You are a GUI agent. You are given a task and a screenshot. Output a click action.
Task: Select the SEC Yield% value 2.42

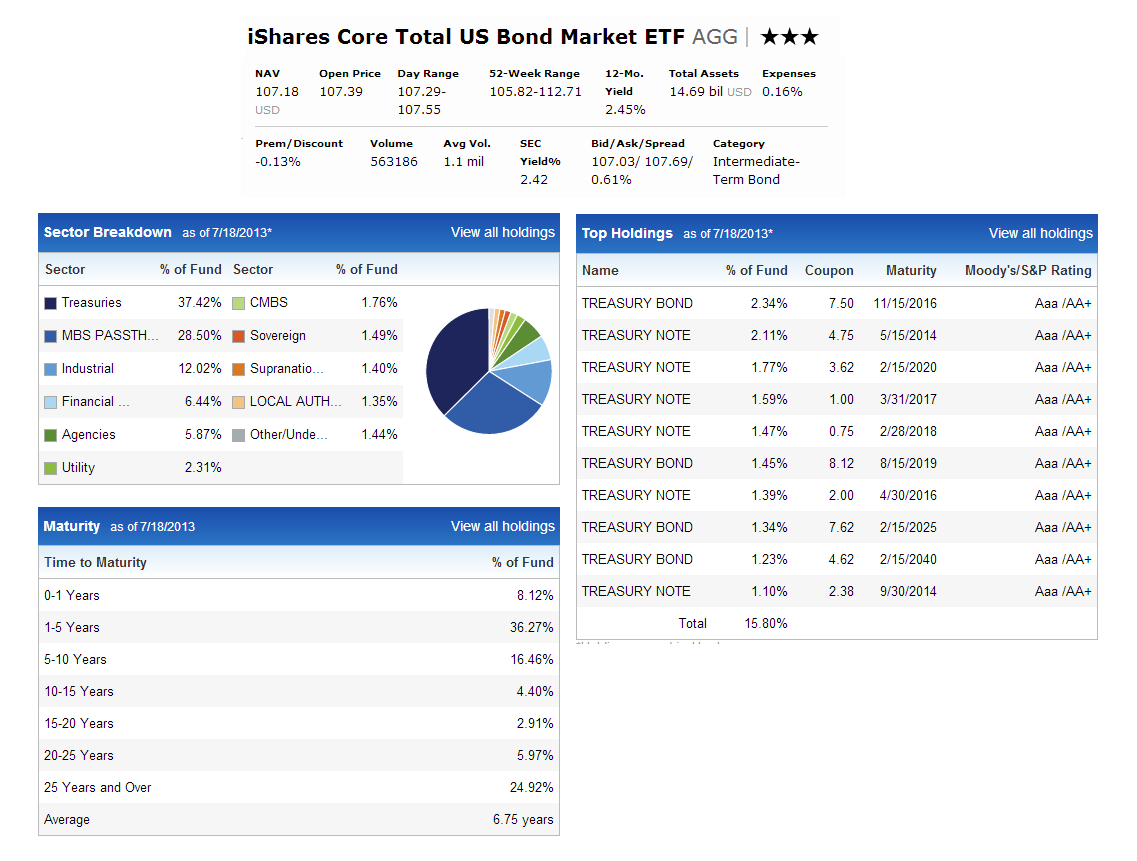534,179
